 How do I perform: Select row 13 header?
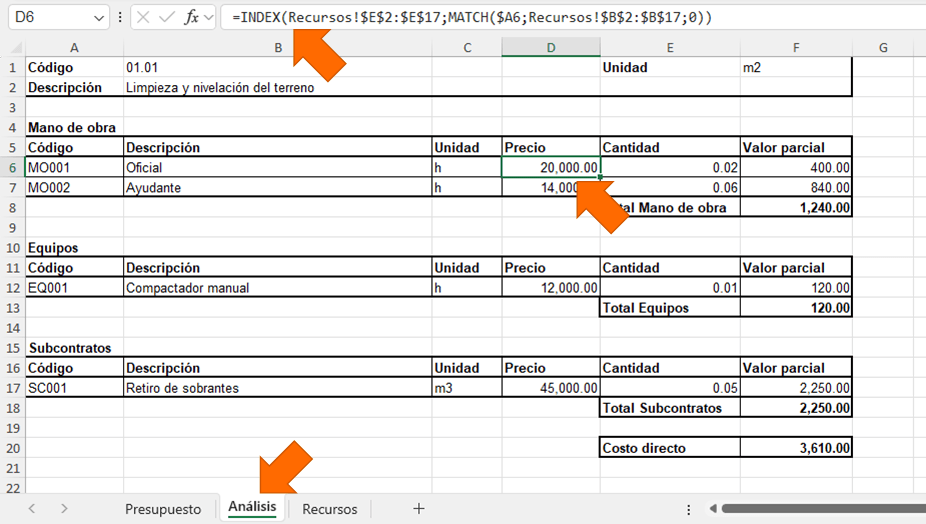pos(12,308)
